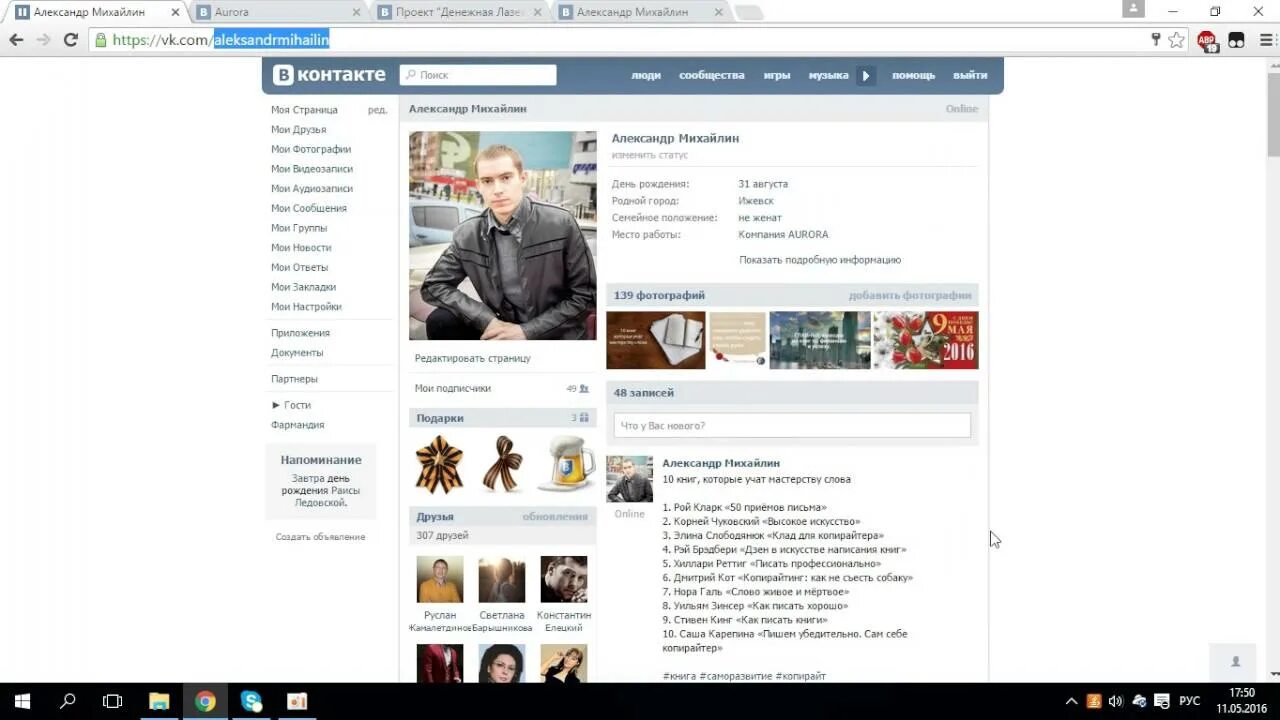Switch to the Aurora tab
Viewport: 1280px width, 720px height.
(x=280, y=12)
